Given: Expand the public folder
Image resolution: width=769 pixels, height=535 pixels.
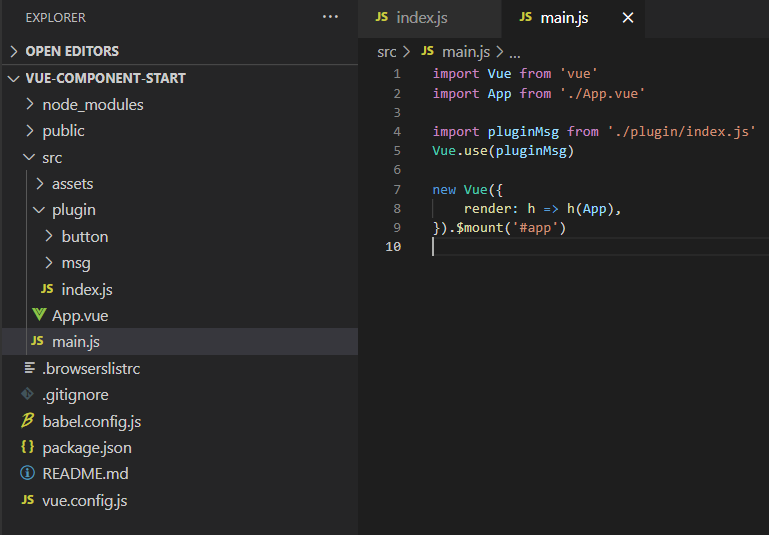Looking at the screenshot, I should click(x=180, y=131).
